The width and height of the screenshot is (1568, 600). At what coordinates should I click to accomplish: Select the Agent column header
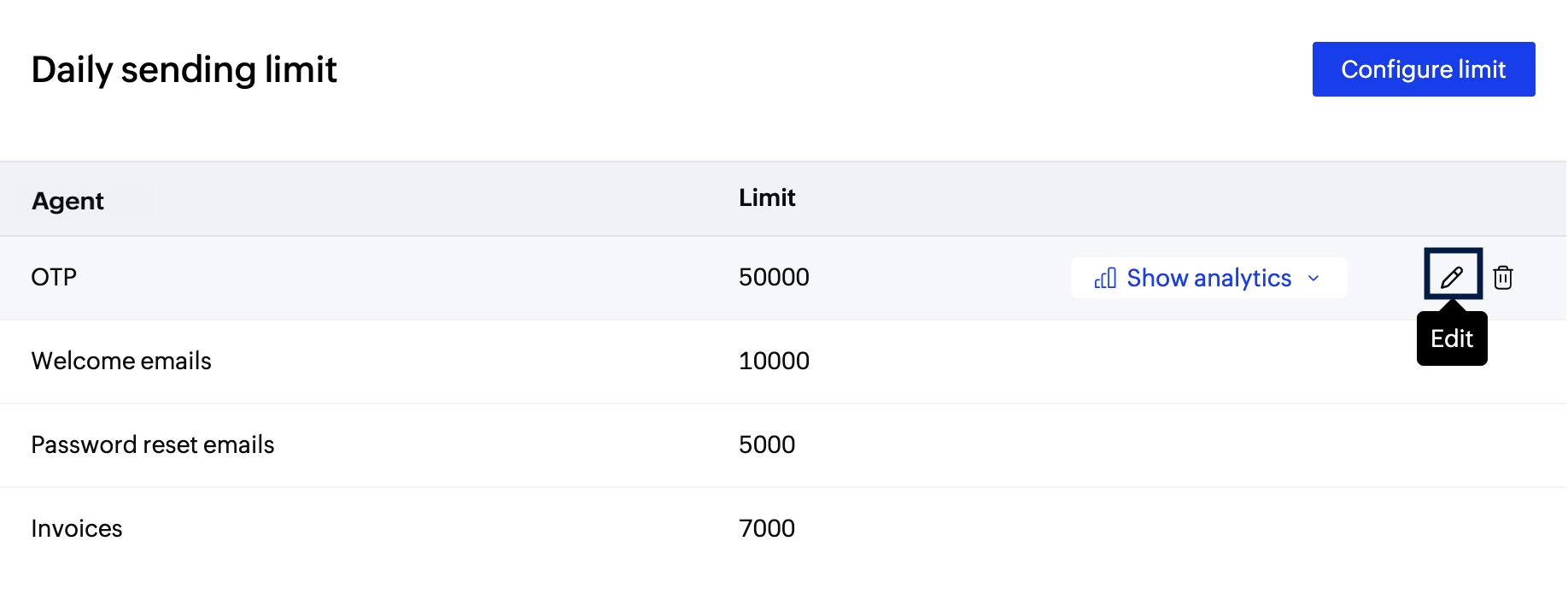pos(67,200)
